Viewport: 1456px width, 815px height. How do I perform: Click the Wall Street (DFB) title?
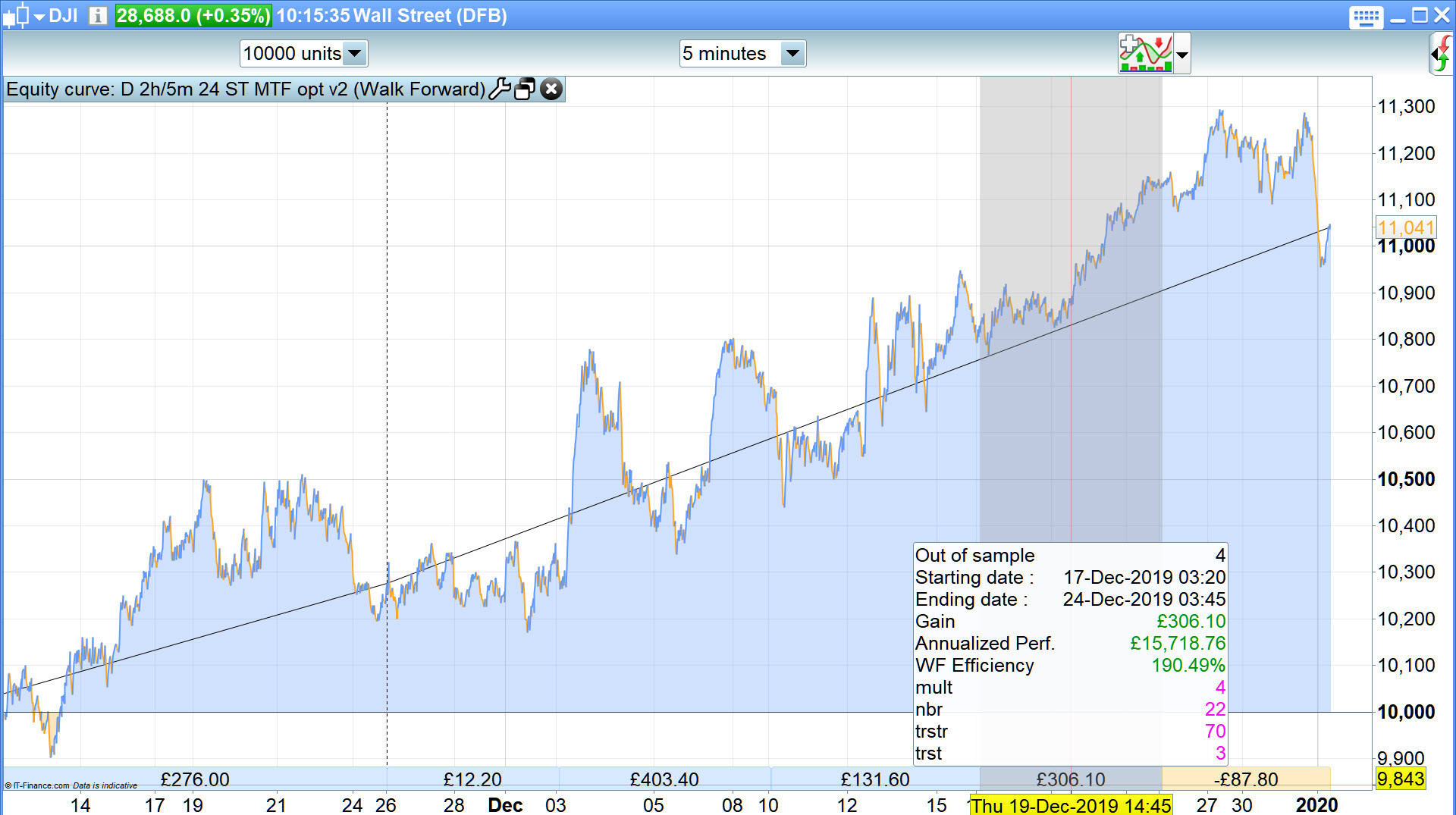point(430,16)
